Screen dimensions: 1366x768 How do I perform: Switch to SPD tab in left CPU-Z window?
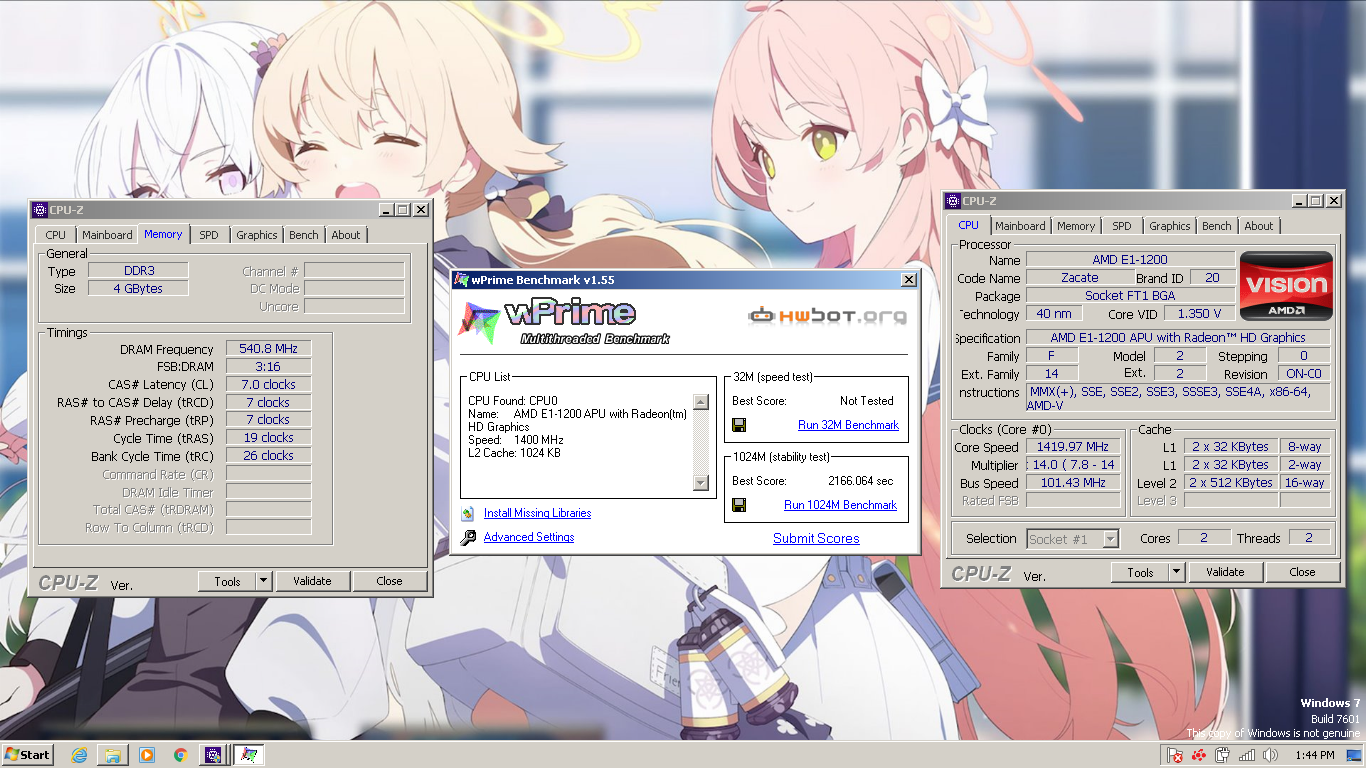point(208,235)
